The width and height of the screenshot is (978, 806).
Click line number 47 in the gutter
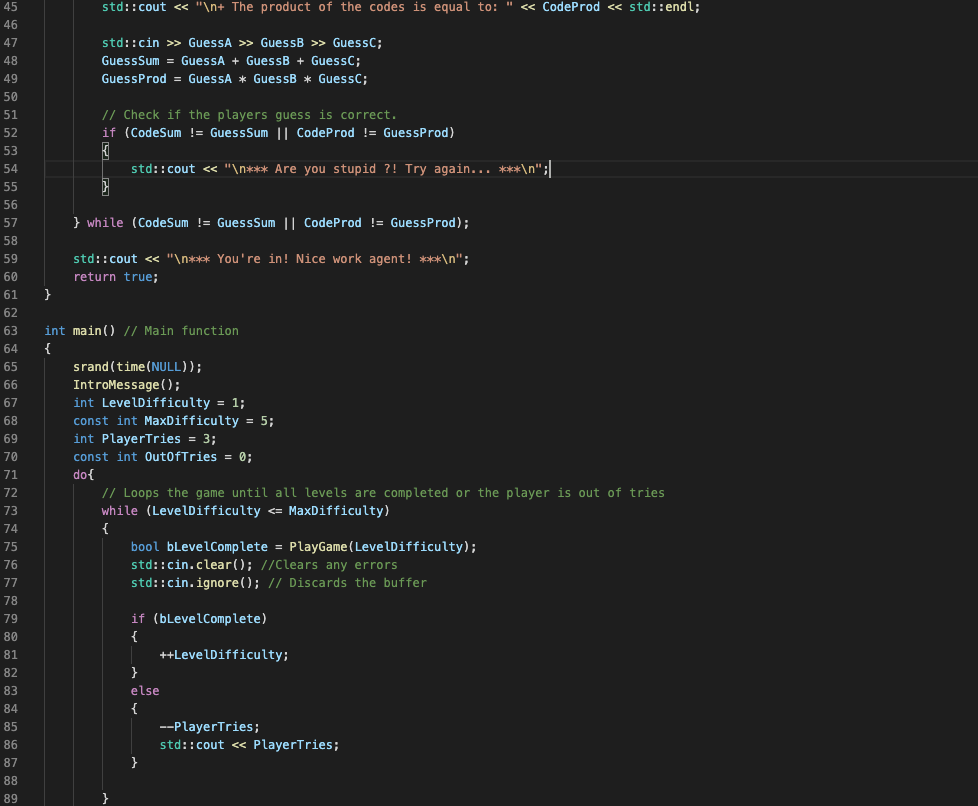[11, 43]
